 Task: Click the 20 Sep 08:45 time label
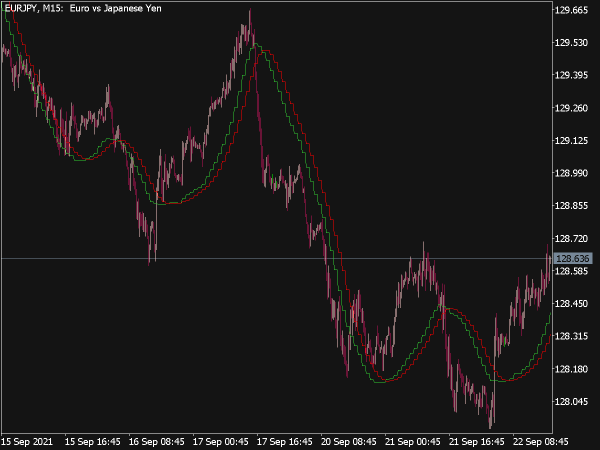349,442
